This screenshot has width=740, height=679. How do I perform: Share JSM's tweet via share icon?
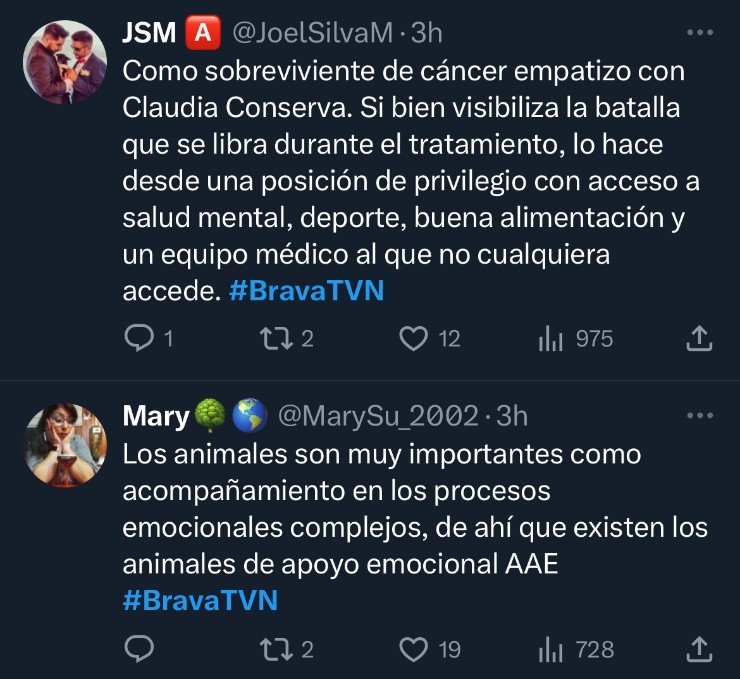[x=699, y=339]
